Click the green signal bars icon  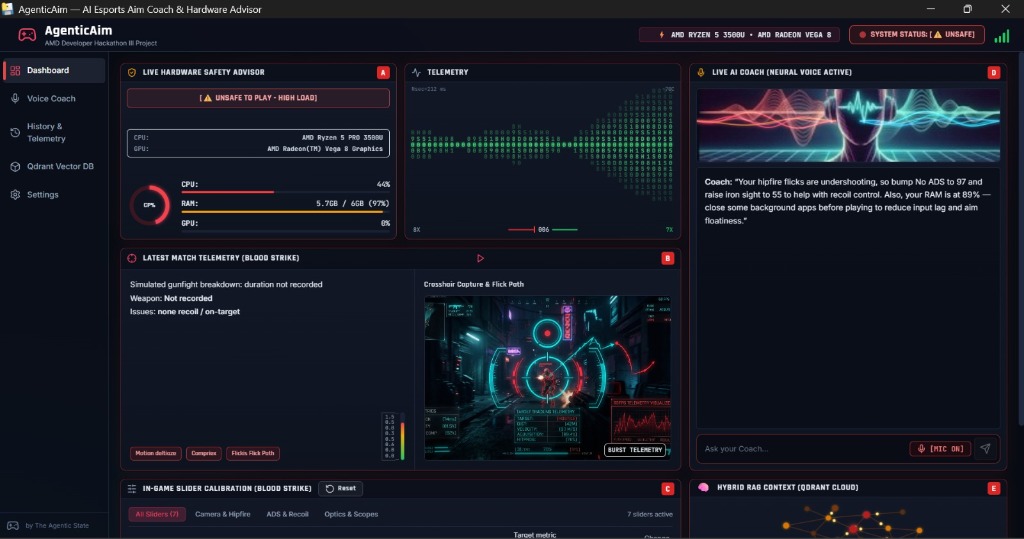[1001, 36]
